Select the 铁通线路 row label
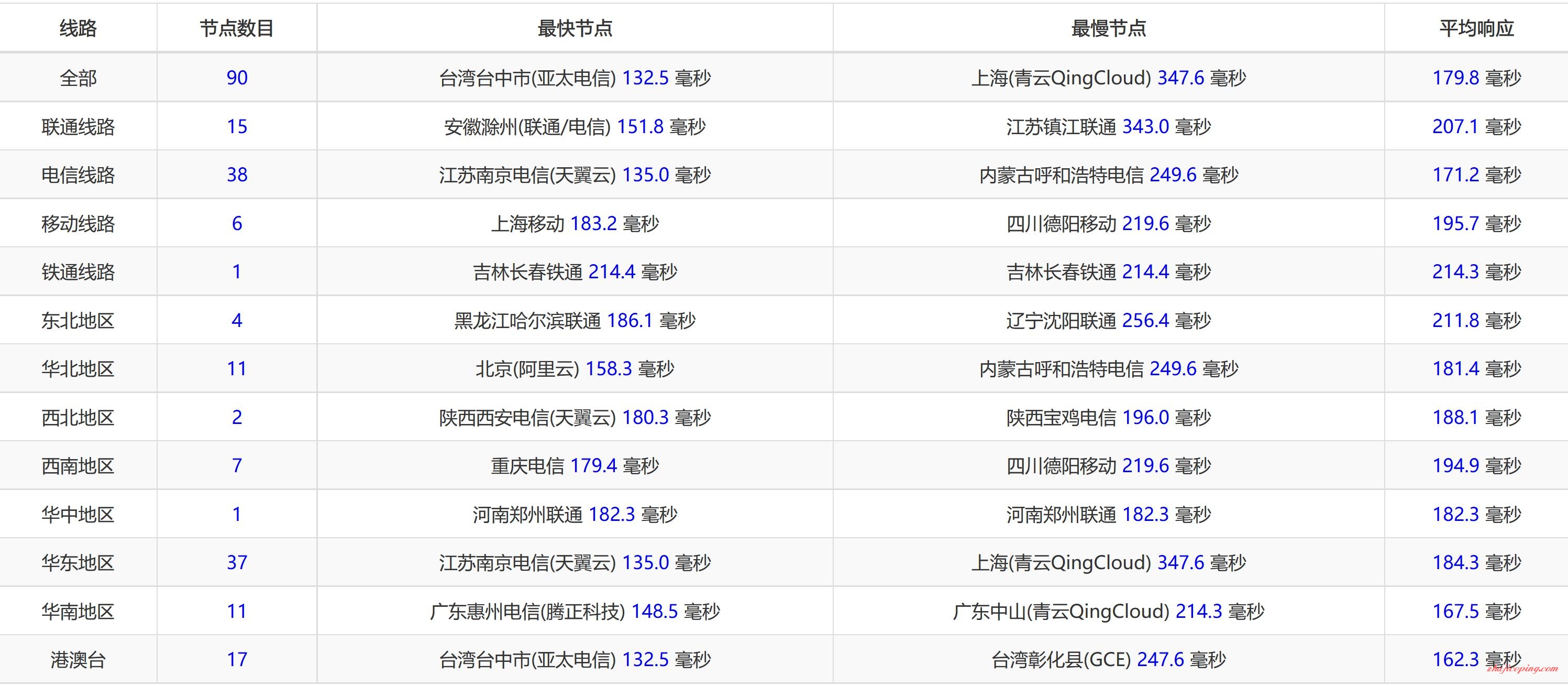Viewport: 1568px width, 686px height. pyautogui.click(x=78, y=271)
